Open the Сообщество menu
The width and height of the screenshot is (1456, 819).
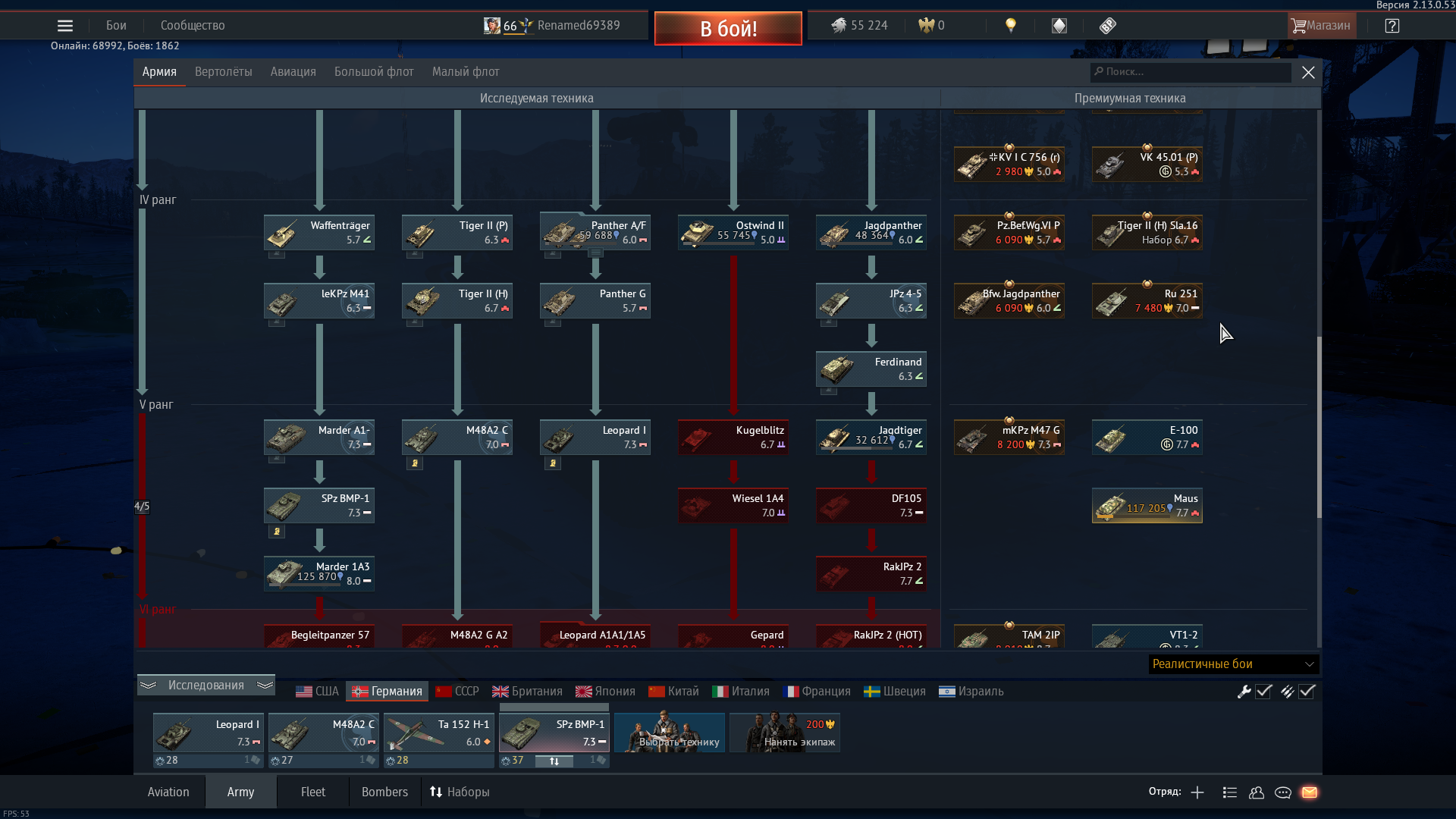click(193, 26)
